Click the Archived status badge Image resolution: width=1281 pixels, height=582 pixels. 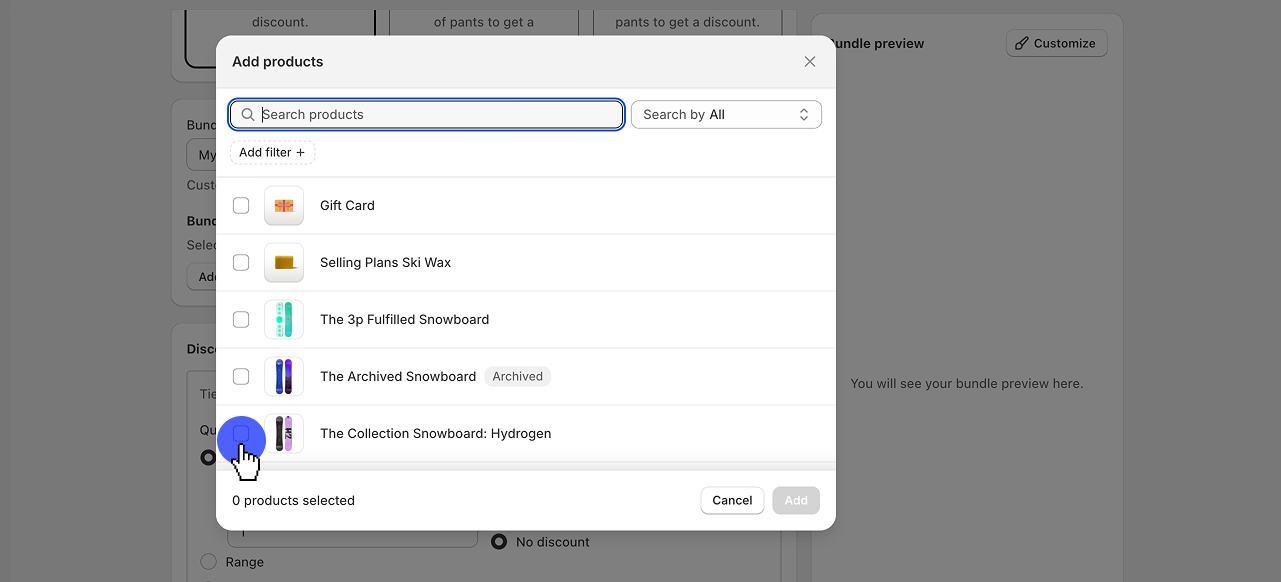click(517, 377)
